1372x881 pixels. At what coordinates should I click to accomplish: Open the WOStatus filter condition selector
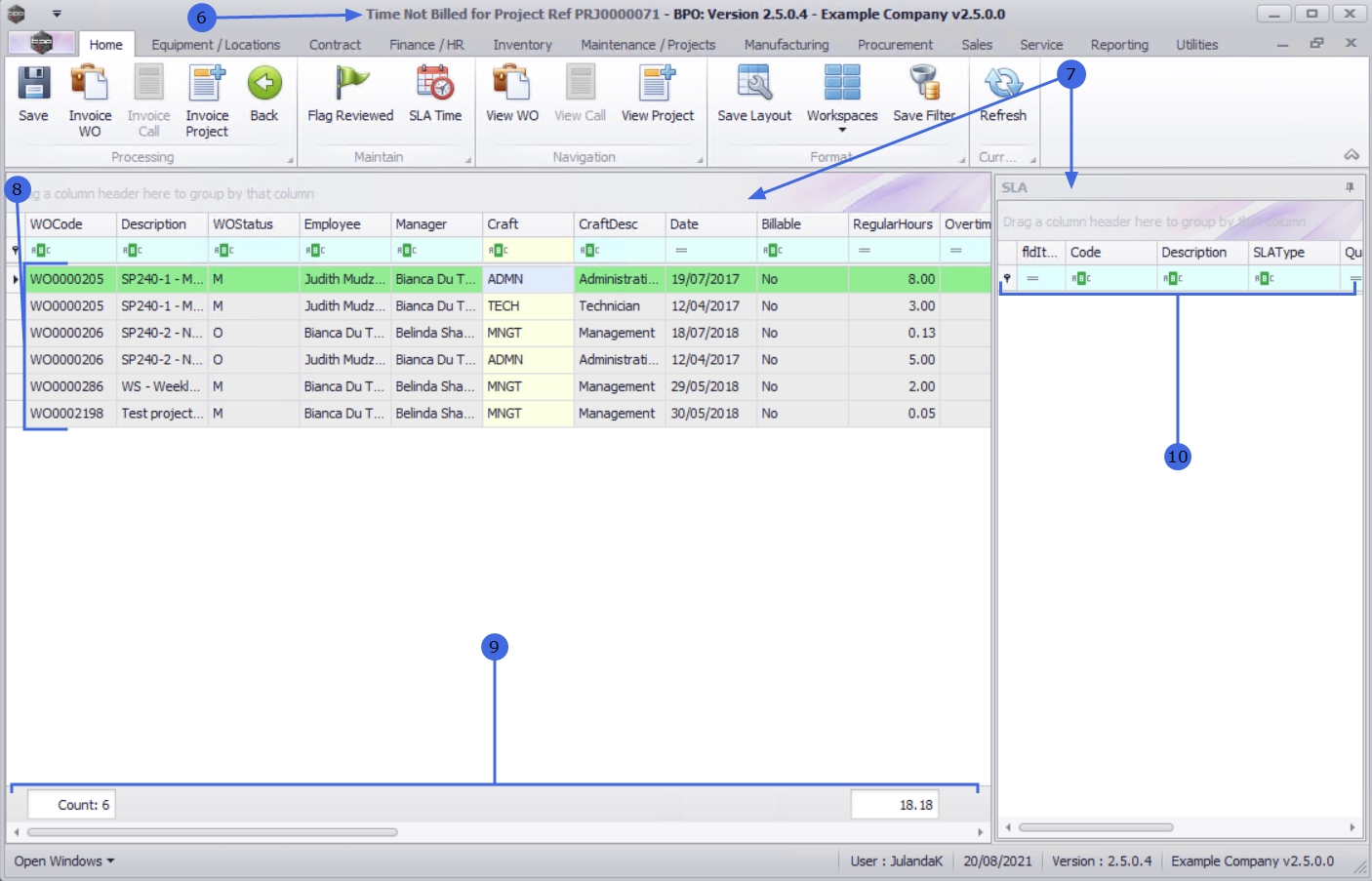point(223,251)
